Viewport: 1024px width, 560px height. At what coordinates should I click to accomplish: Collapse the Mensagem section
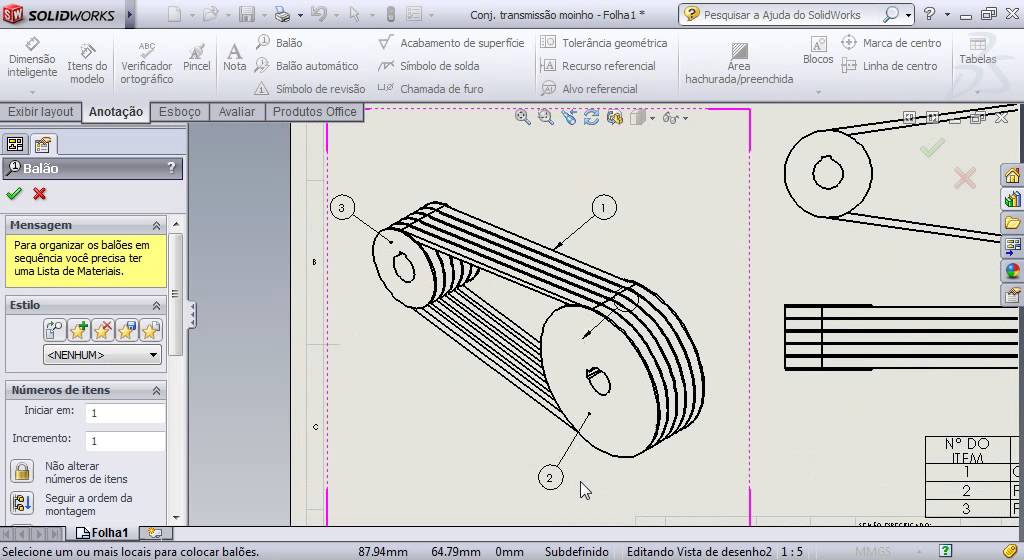pos(156,225)
